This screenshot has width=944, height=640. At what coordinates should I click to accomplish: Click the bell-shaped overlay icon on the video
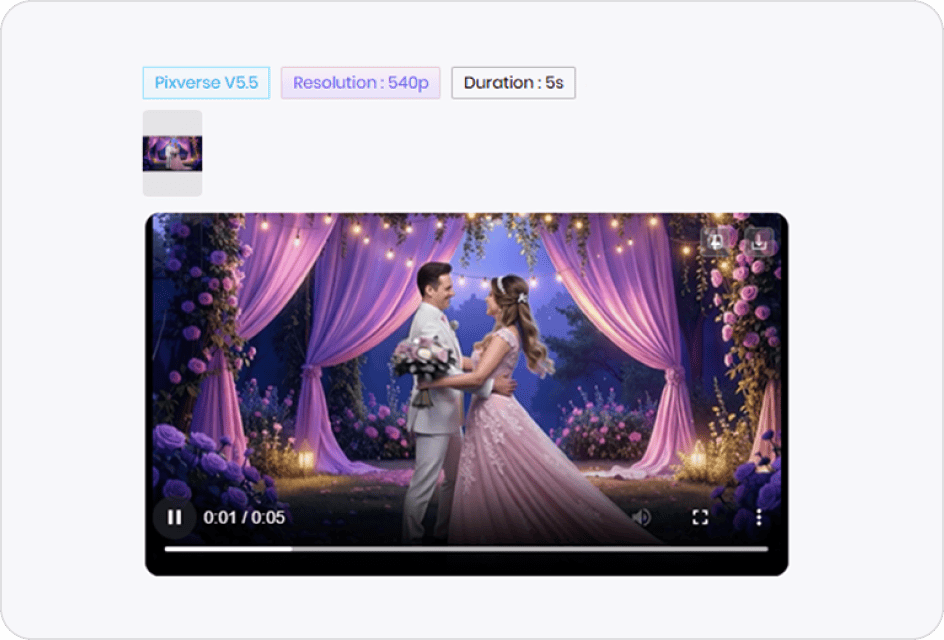716,240
